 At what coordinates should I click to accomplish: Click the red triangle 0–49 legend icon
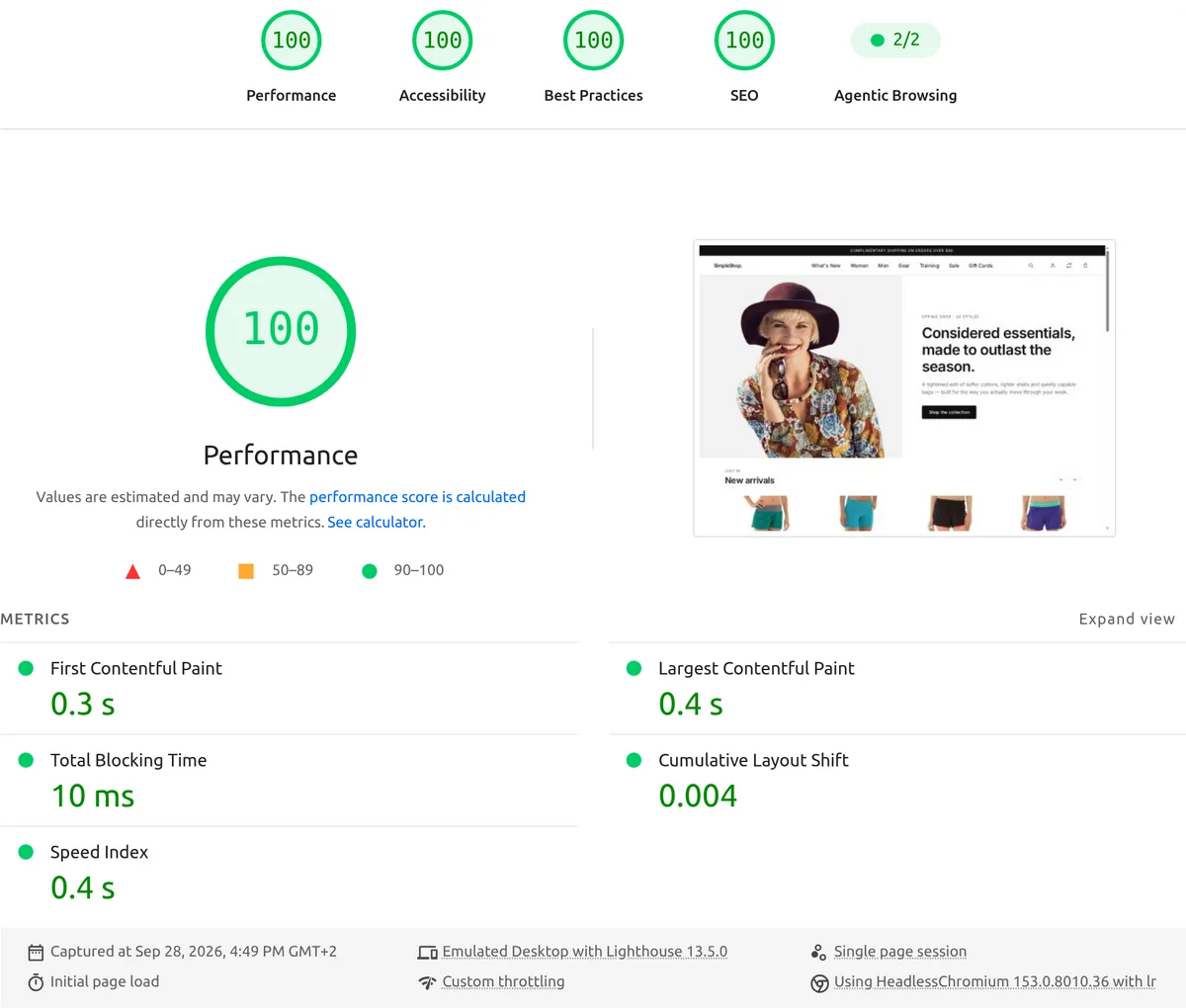click(132, 571)
